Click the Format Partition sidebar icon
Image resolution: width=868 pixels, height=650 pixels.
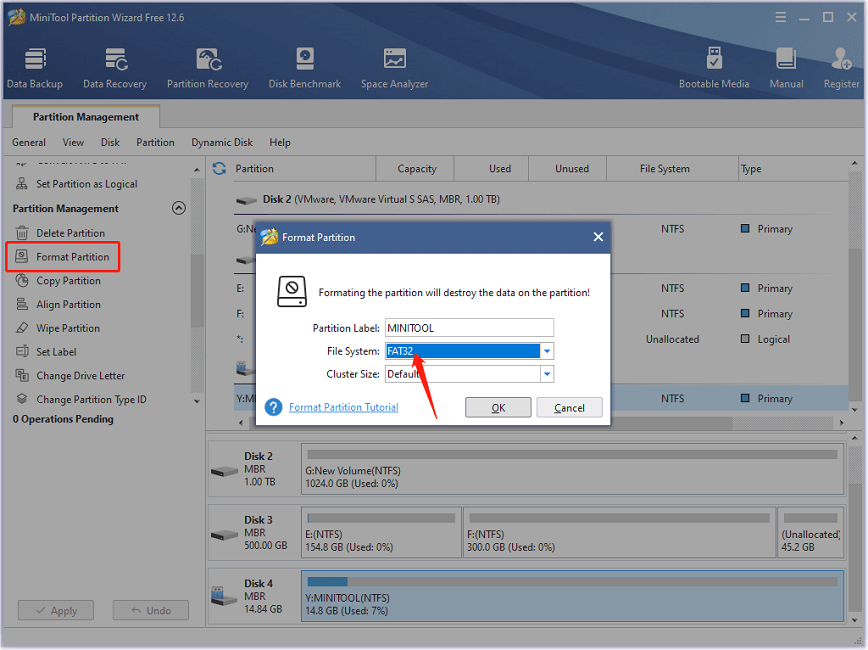tap(22, 256)
